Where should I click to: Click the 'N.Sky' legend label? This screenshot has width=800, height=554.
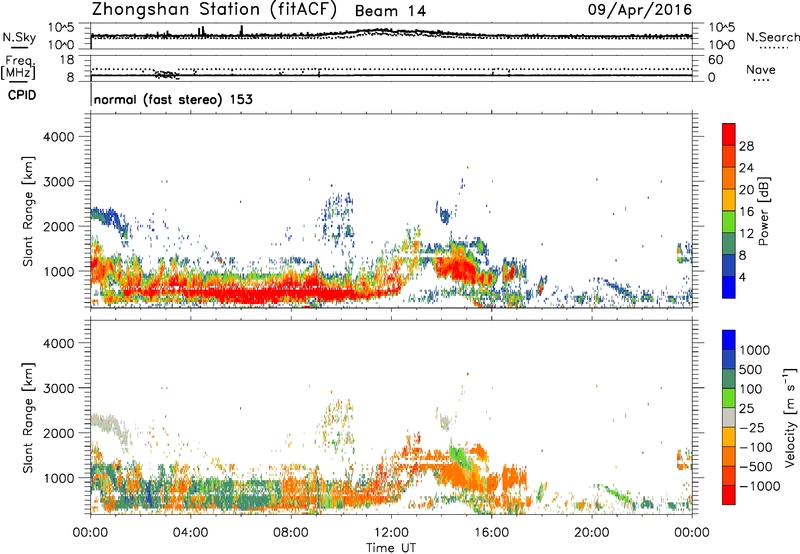19,37
